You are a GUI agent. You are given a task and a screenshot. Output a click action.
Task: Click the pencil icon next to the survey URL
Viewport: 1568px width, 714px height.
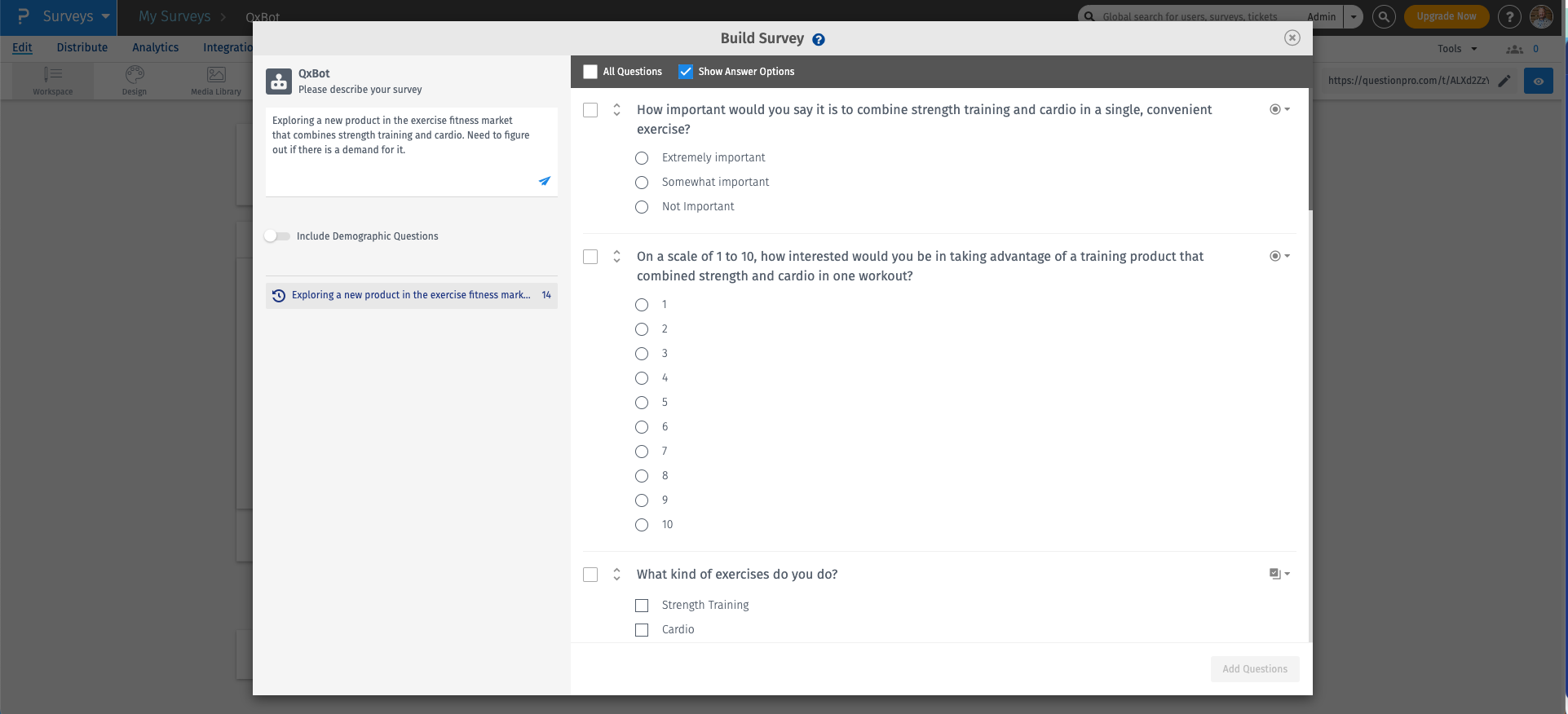click(1504, 81)
